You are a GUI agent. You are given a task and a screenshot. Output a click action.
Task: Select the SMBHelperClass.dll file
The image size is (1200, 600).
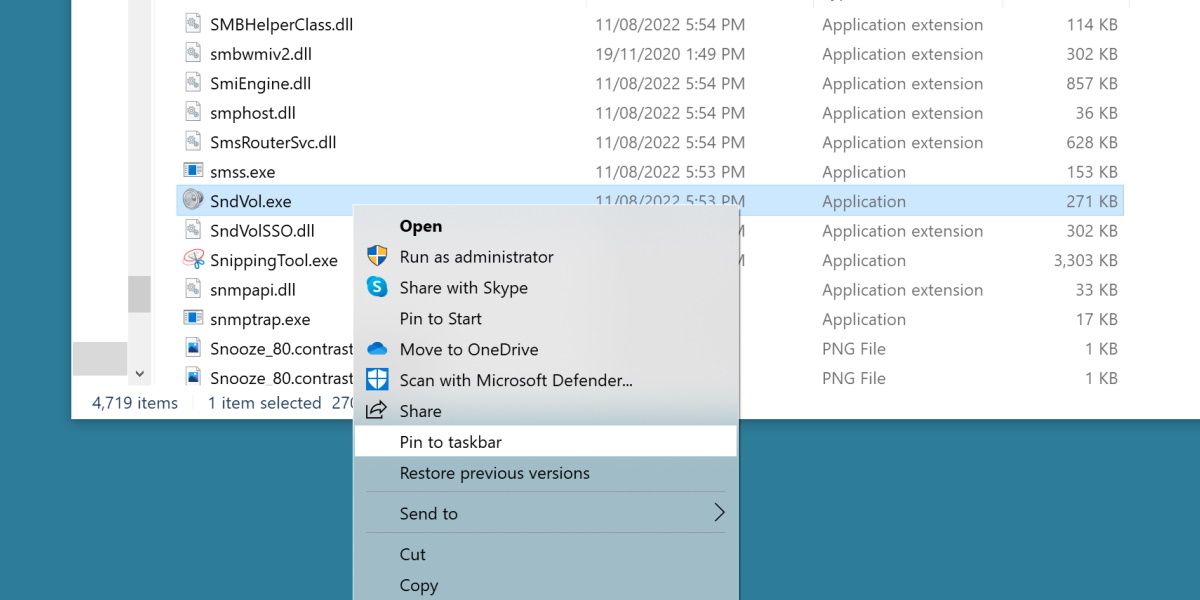[281, 25]
